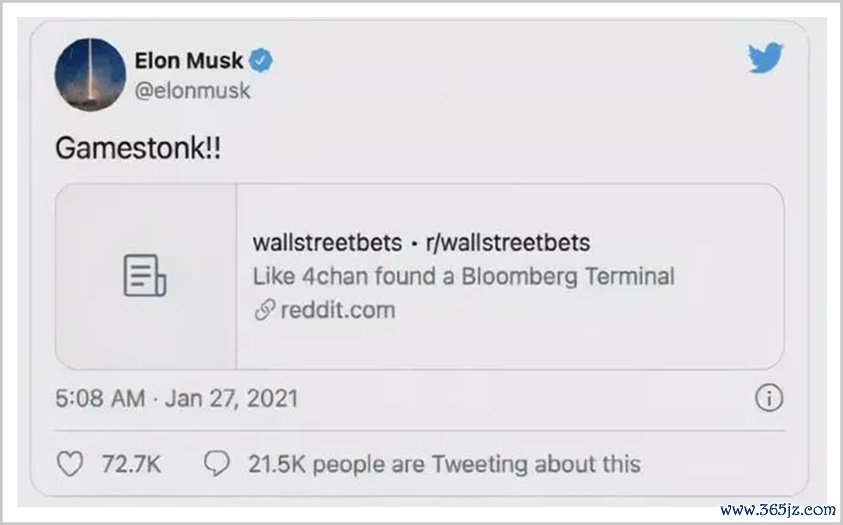The width and height of the screenshot is (843, 525).
Task: Click the Jan 27, 2021 date
Action: coord(232,399)
